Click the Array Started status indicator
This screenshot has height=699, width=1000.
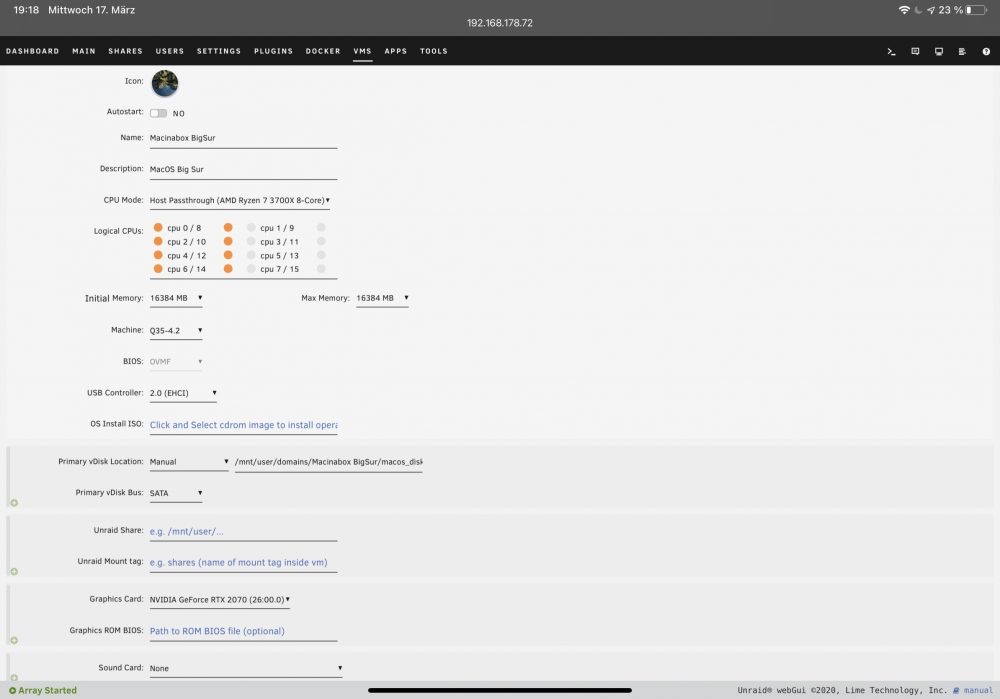(x=43, y=690)
